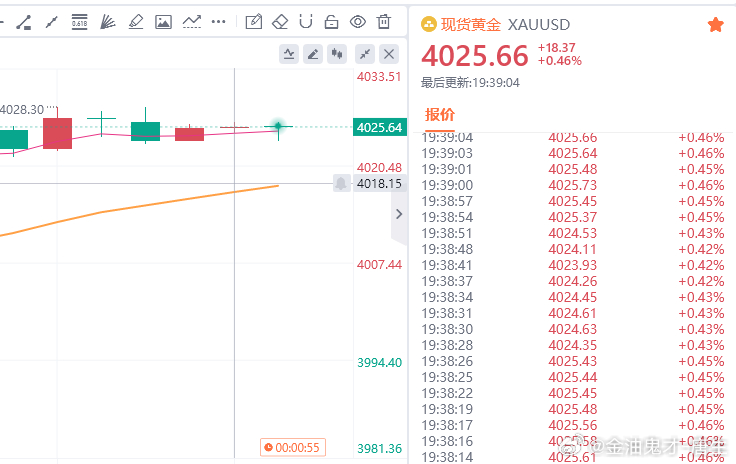
Task: Toggle the favorite star for XAUUSD
Action: pos(715,24)
